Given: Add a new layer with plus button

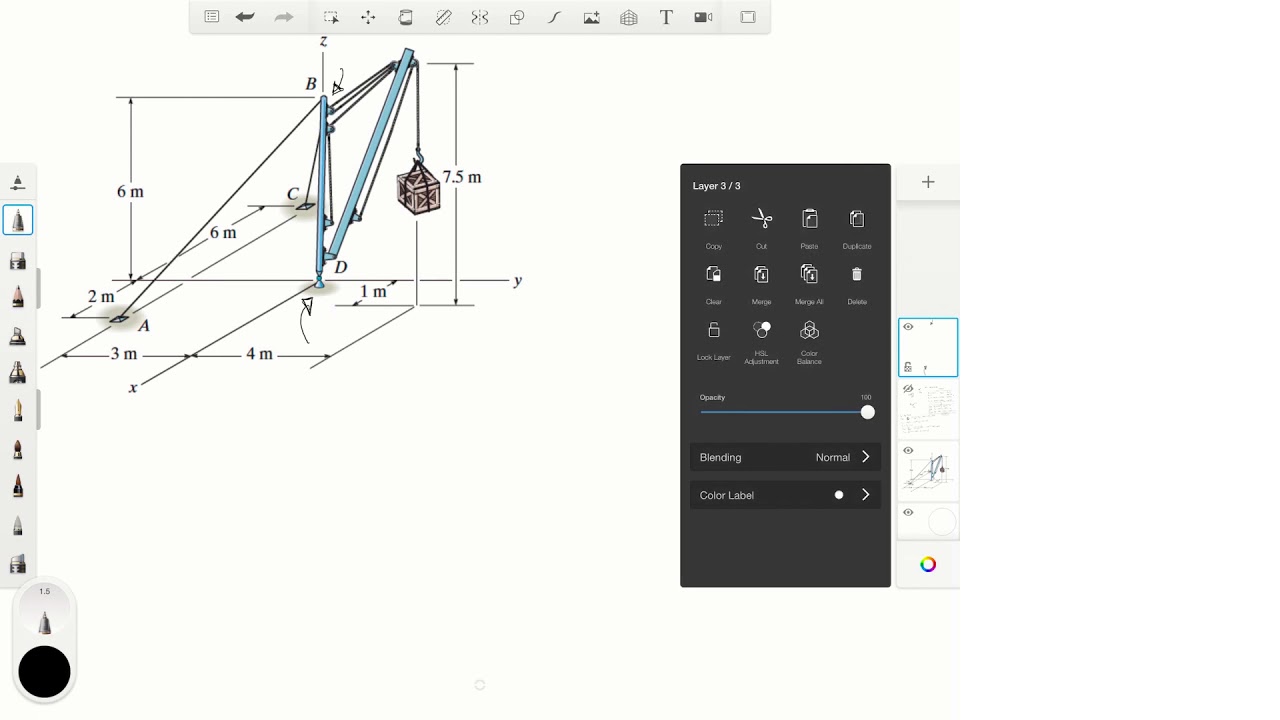Looking at the screenshot, I should 928,182.
